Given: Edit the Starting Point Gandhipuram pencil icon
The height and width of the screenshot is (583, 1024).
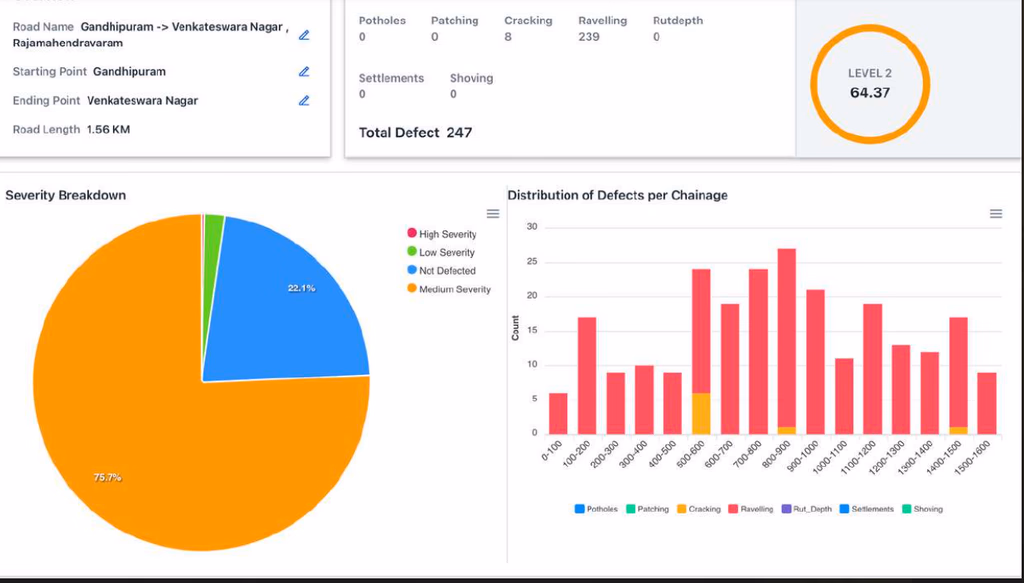Looking at the screenshot, I should coord(304,72).
